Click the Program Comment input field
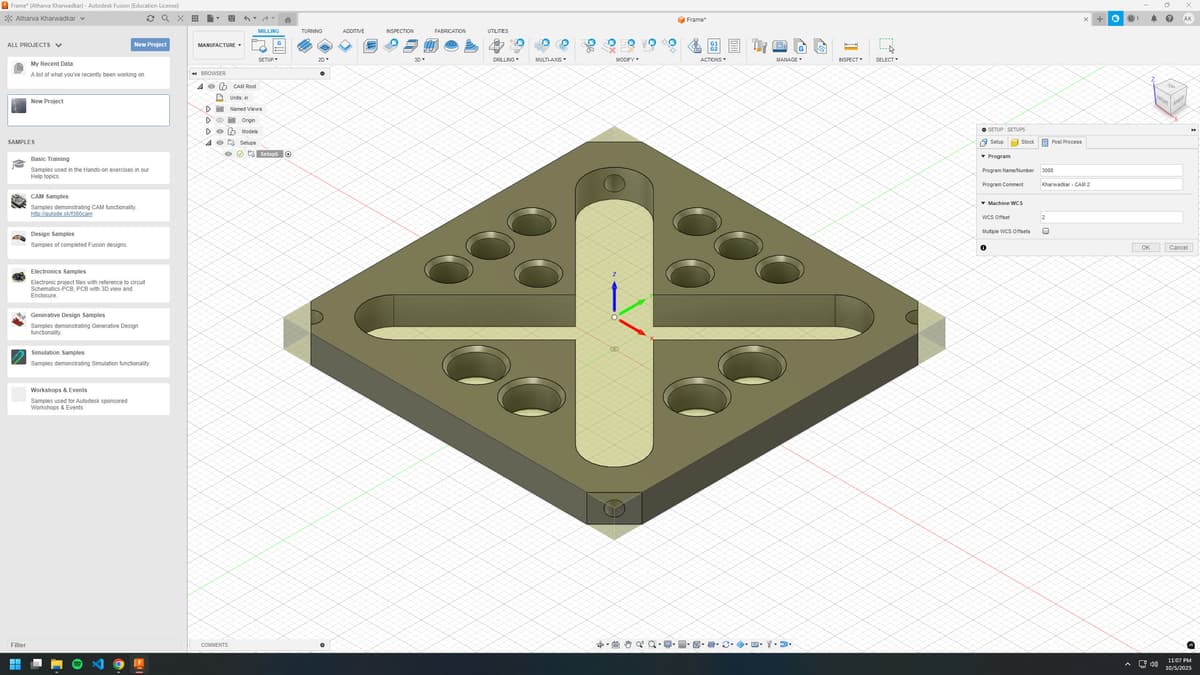Screen dimensions: 1200x675 tap(1110, 185)
